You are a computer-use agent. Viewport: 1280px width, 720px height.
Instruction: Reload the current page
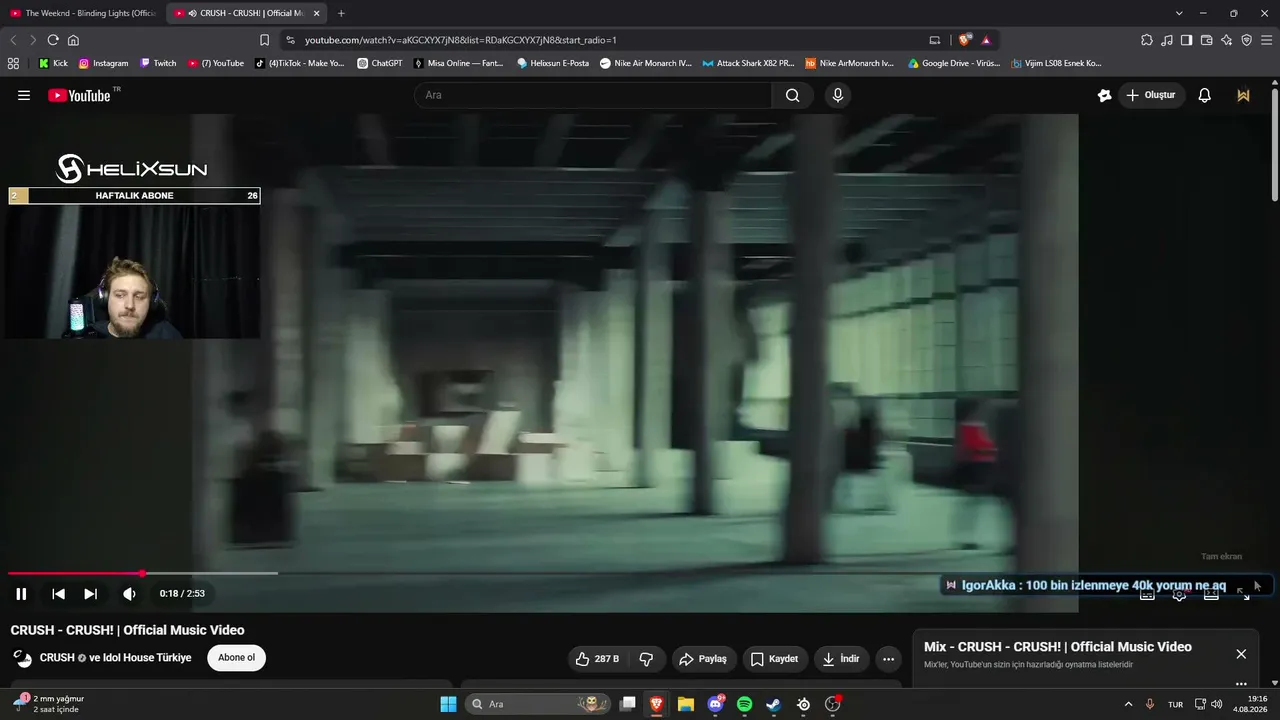click(x=53, y=40)
